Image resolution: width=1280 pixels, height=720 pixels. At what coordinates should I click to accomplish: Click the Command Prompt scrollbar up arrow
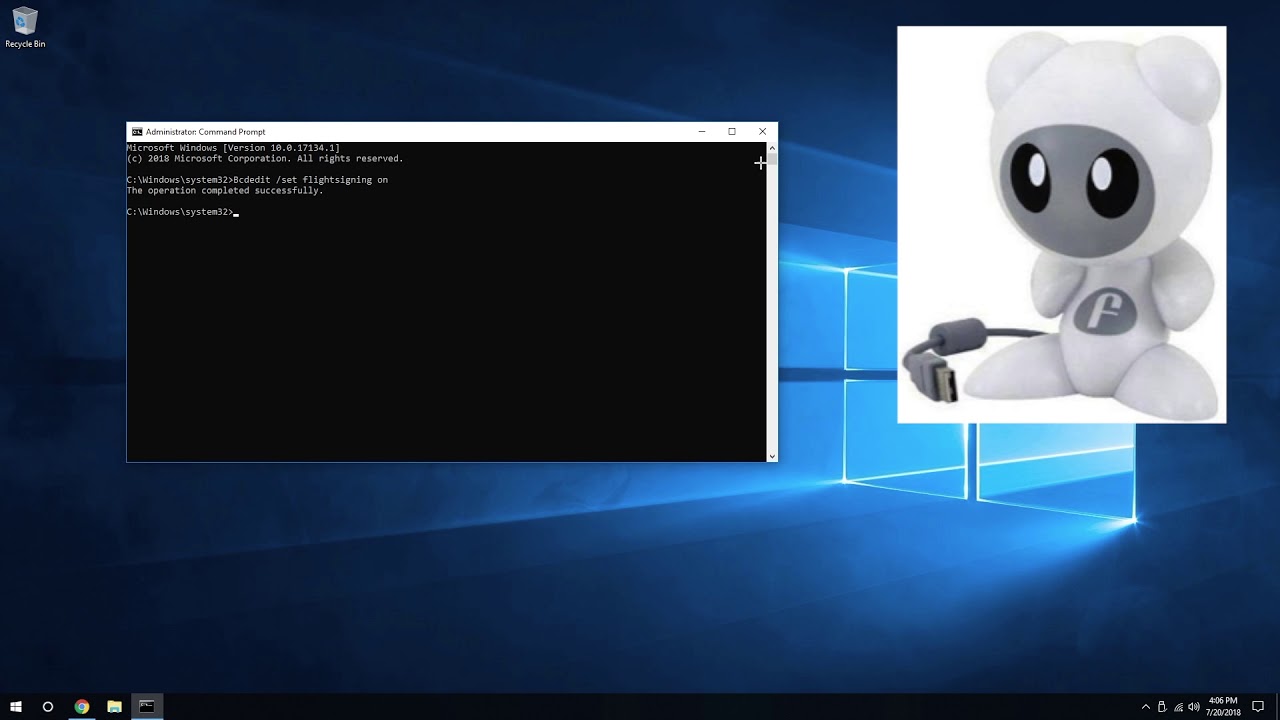(771, 148)
